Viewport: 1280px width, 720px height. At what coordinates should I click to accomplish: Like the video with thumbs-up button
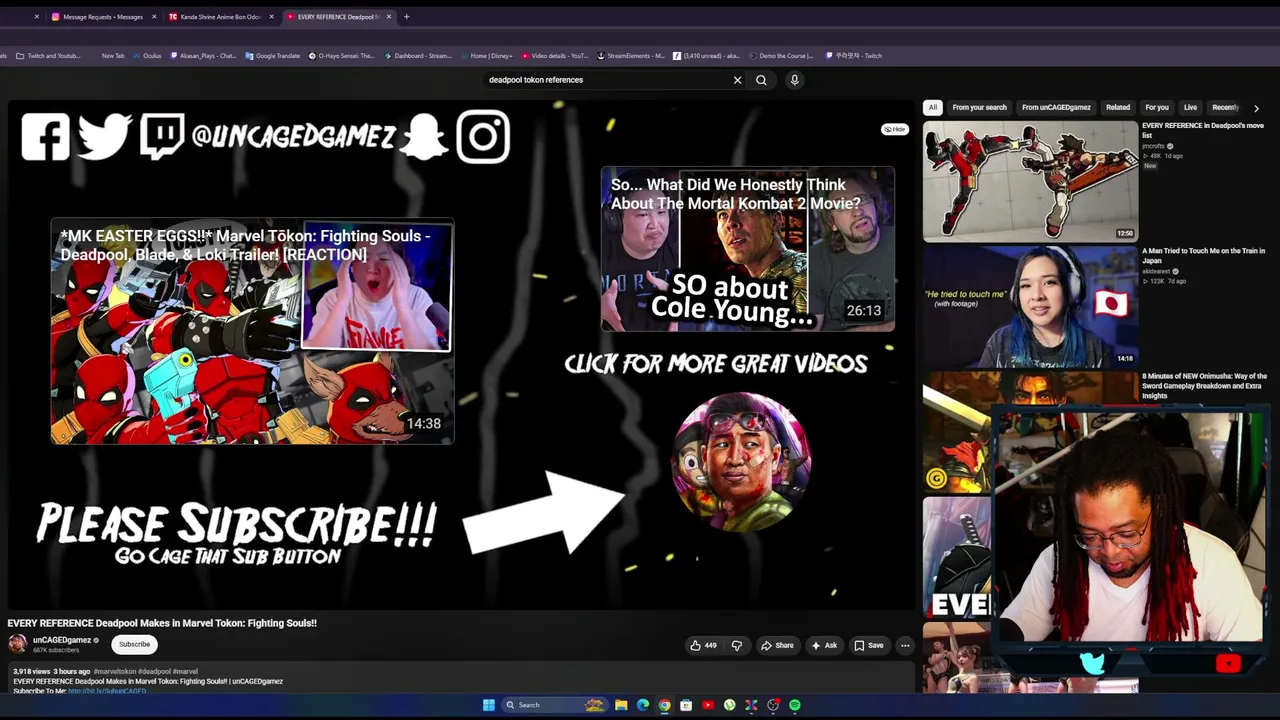coord(704,646)
